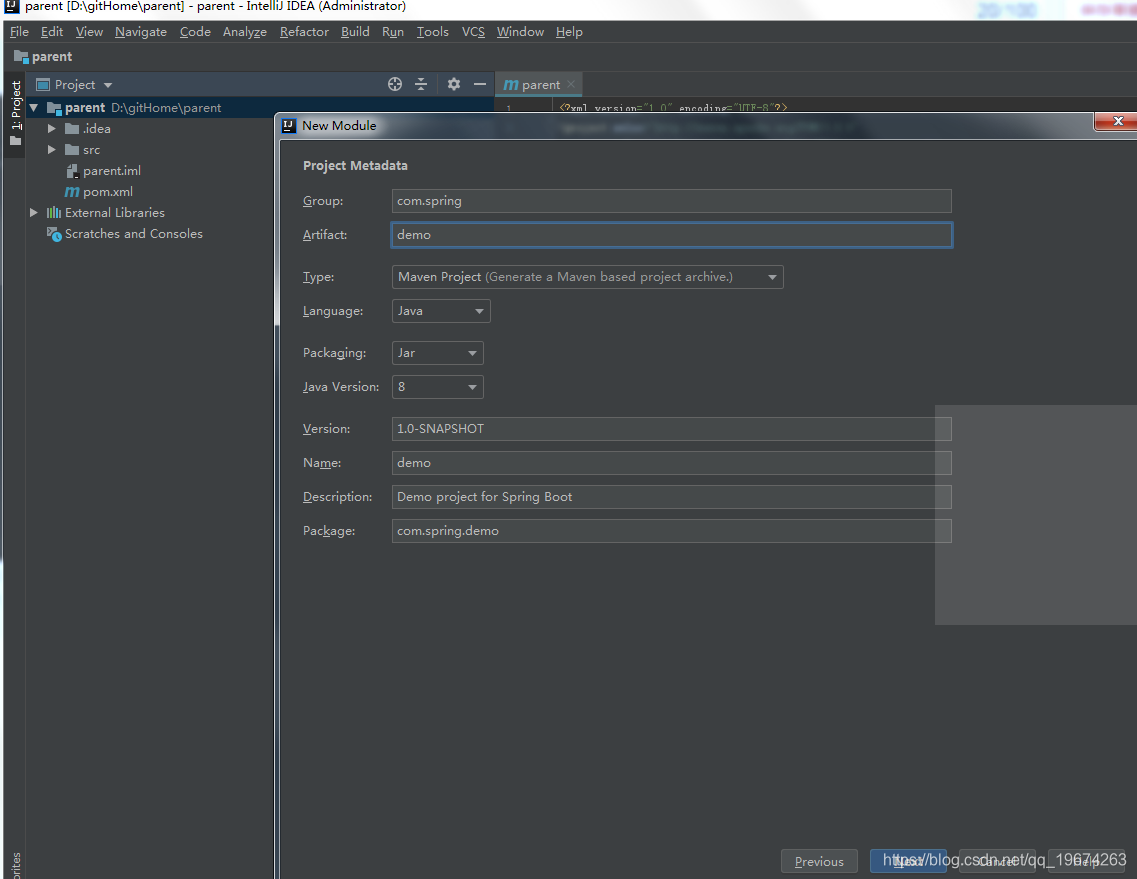1137x879 pixels.
Task: Open the View menu
Action: click(x=89, y=32)
